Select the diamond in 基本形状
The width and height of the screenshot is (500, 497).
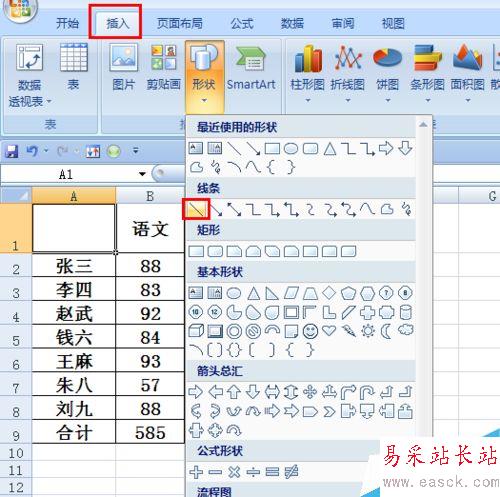pos(329,293)
